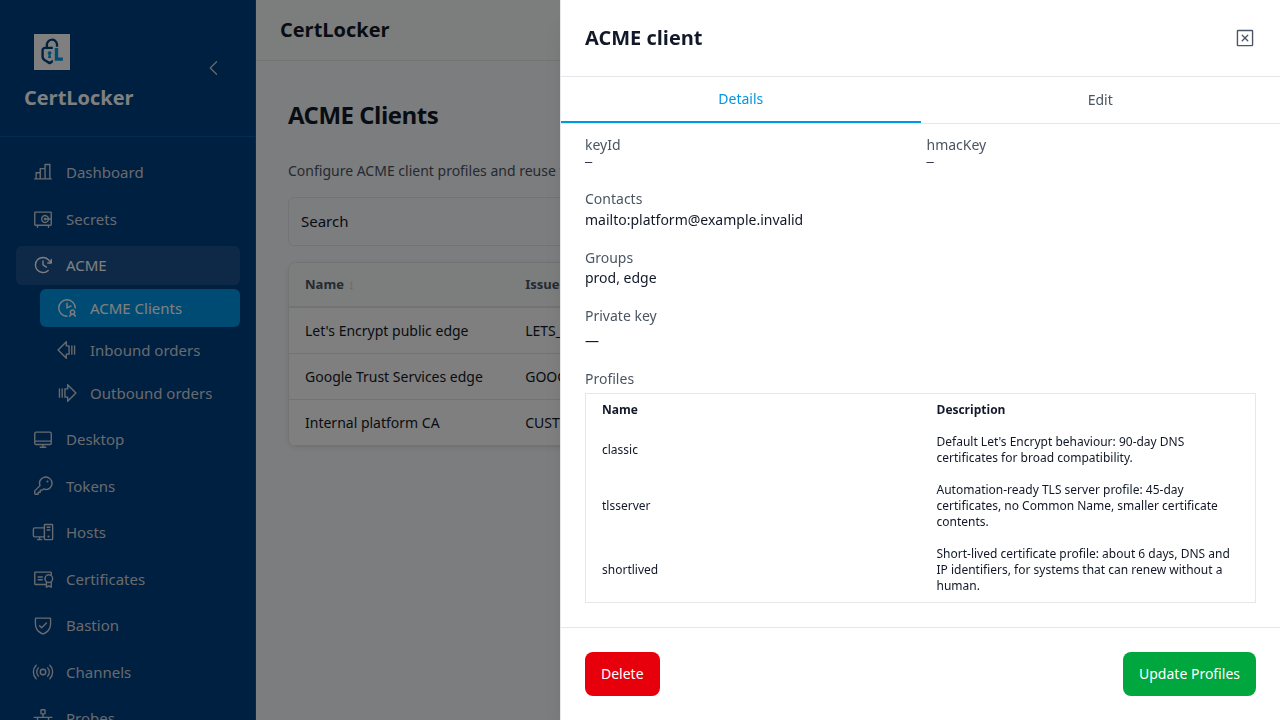Collapse sidebar with the chevron arrow
This screenshot has width=1280, height=720.
[213, 68]
